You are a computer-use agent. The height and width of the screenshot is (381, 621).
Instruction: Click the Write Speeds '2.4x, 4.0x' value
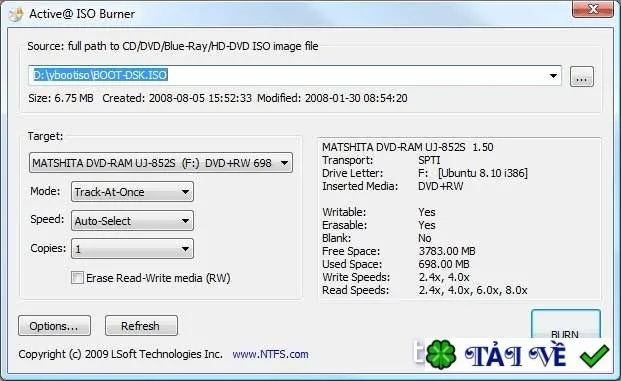[x=444, y=277]
